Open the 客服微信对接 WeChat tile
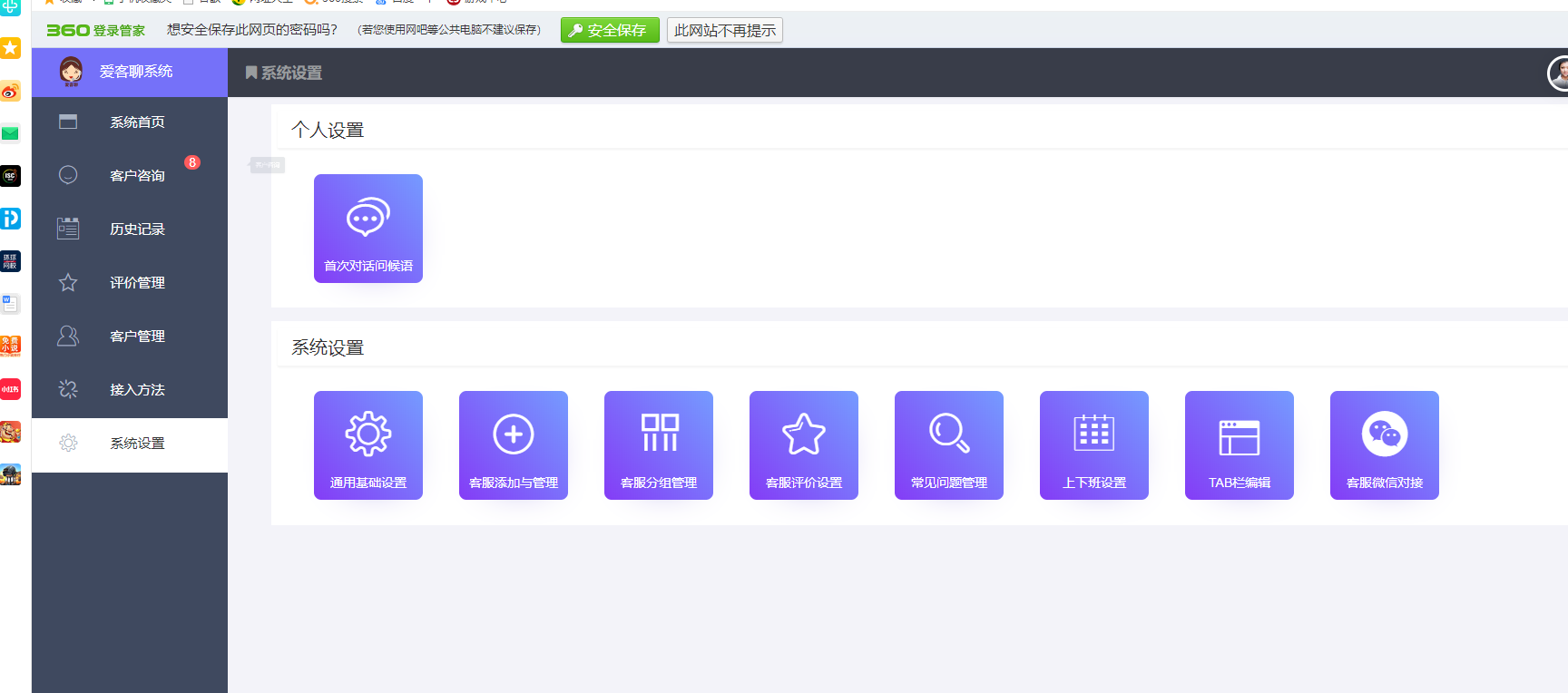1568x693 pixels. tap(1384, 445)
